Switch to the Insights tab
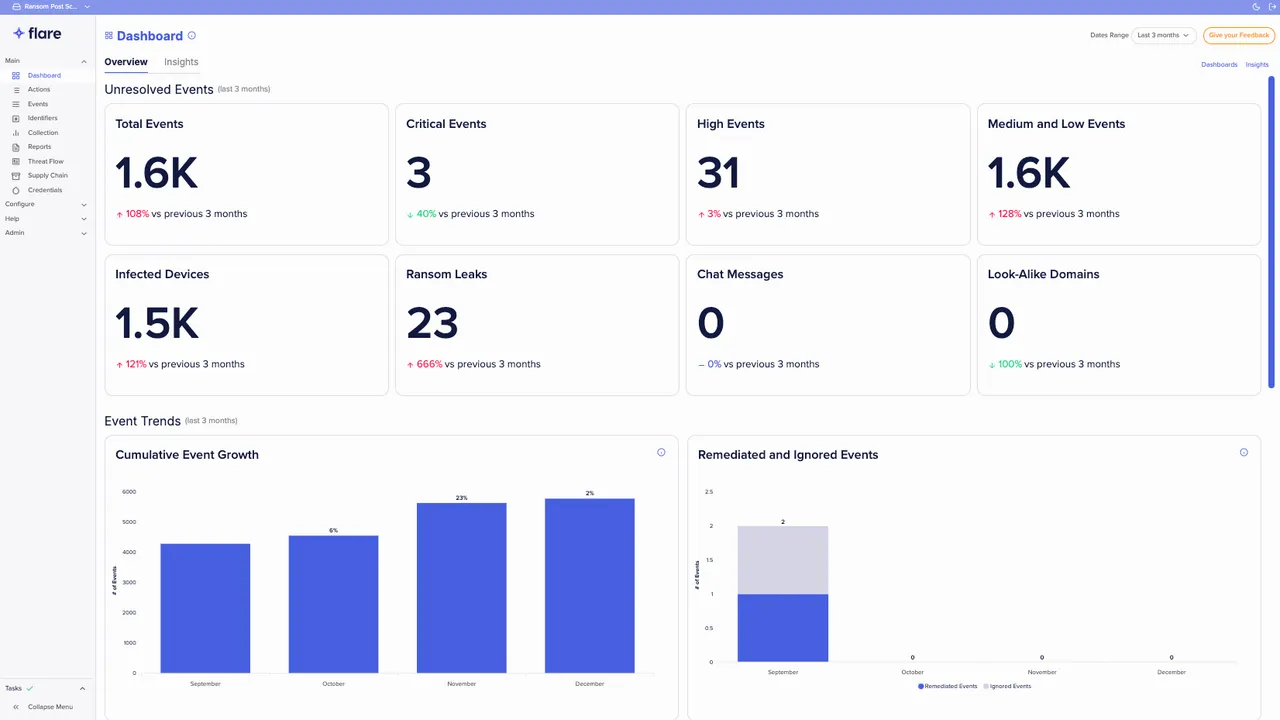This screenshot has height=720, width=1280. (181, 62)
